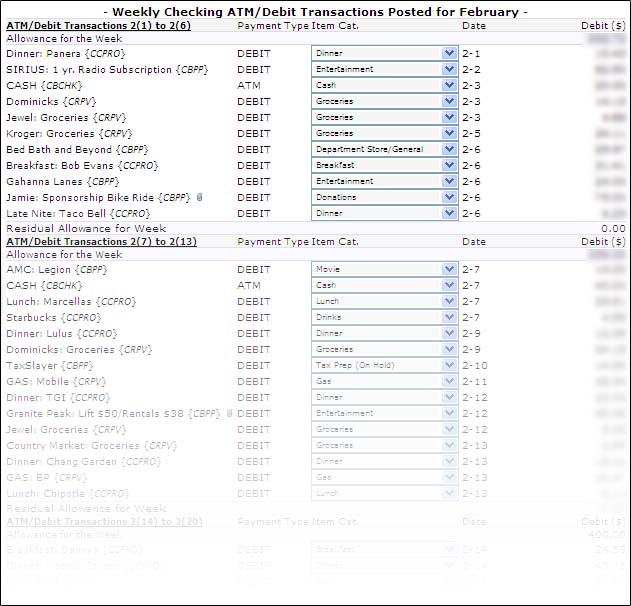Click 'Residual Allowance for Week' 0.00 value
This screenshot has width=631, height=606.
click(x=613, y=229)
